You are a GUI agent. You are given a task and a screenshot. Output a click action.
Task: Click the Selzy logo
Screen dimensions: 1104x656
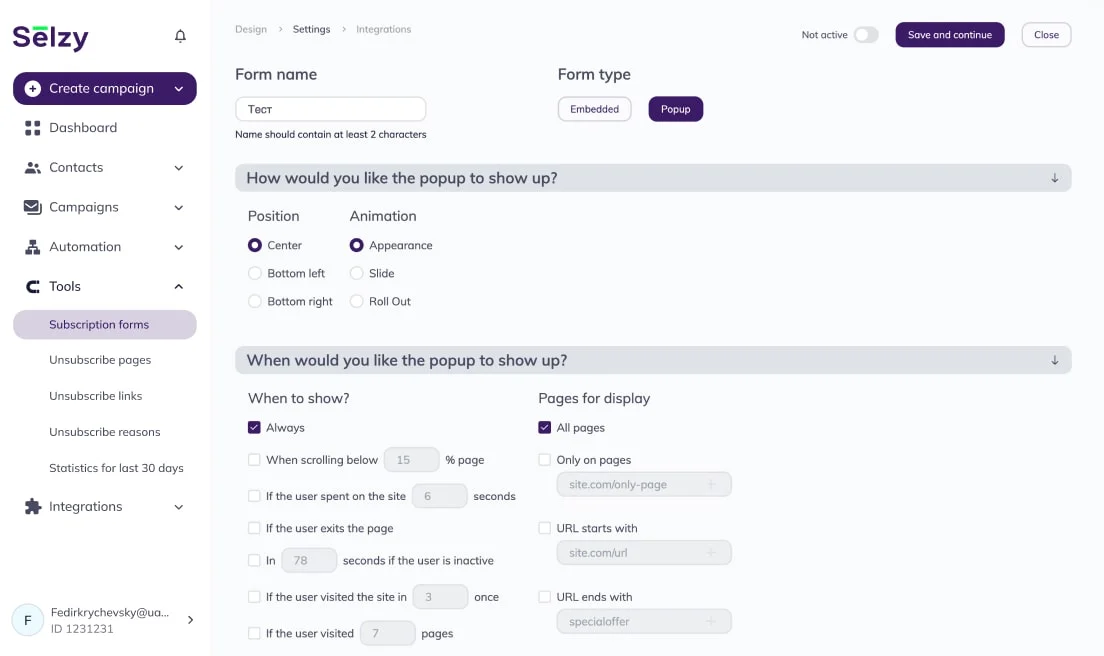(51, 37)
